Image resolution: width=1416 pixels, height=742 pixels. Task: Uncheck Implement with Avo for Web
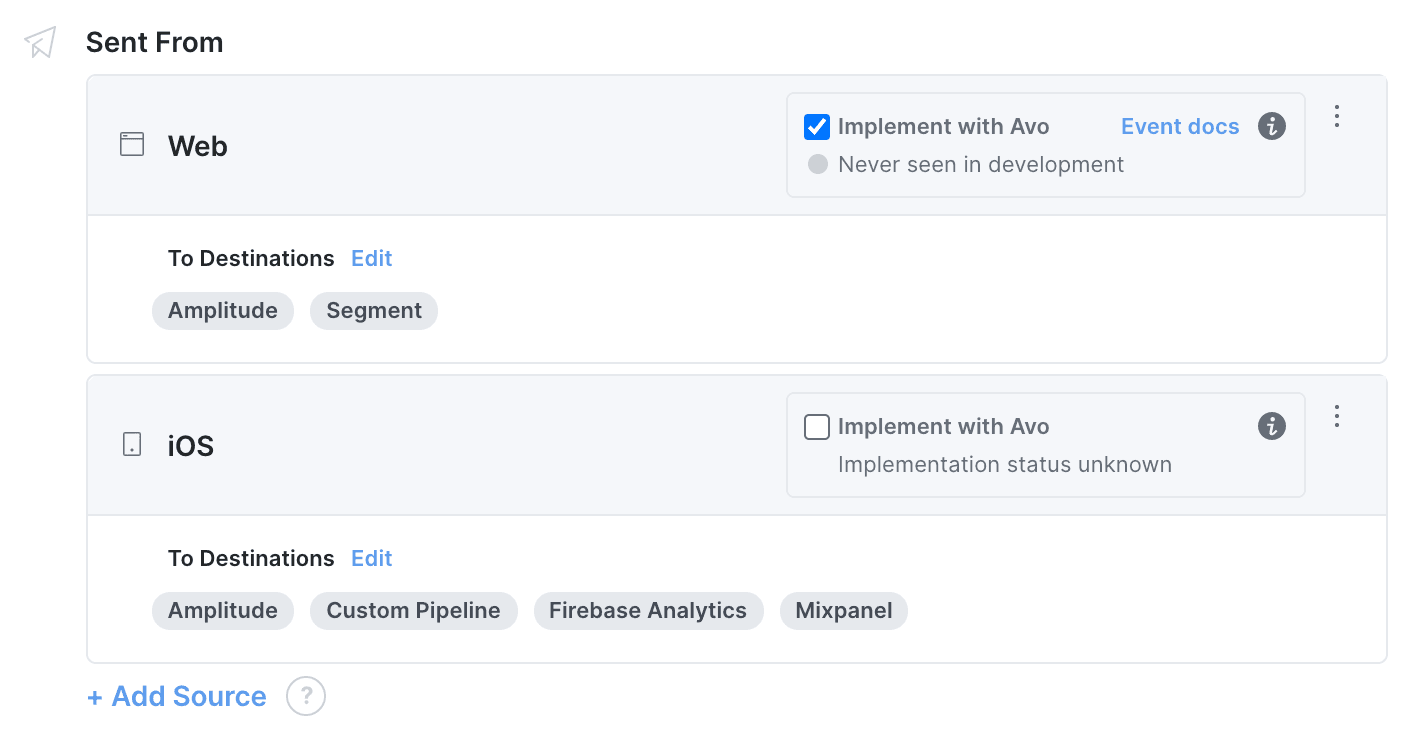(817, 127)
